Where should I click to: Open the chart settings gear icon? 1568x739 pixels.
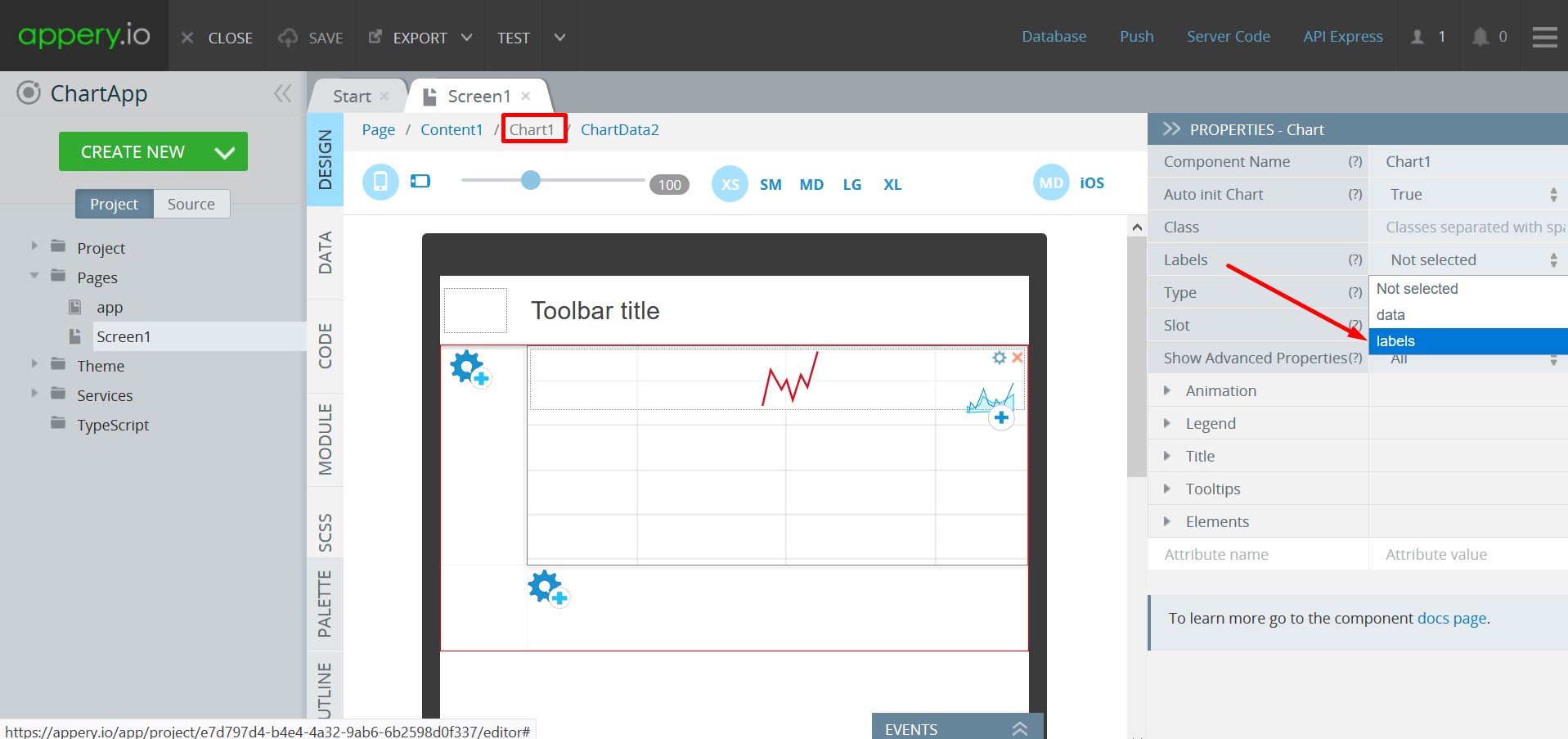(1000, 358)
